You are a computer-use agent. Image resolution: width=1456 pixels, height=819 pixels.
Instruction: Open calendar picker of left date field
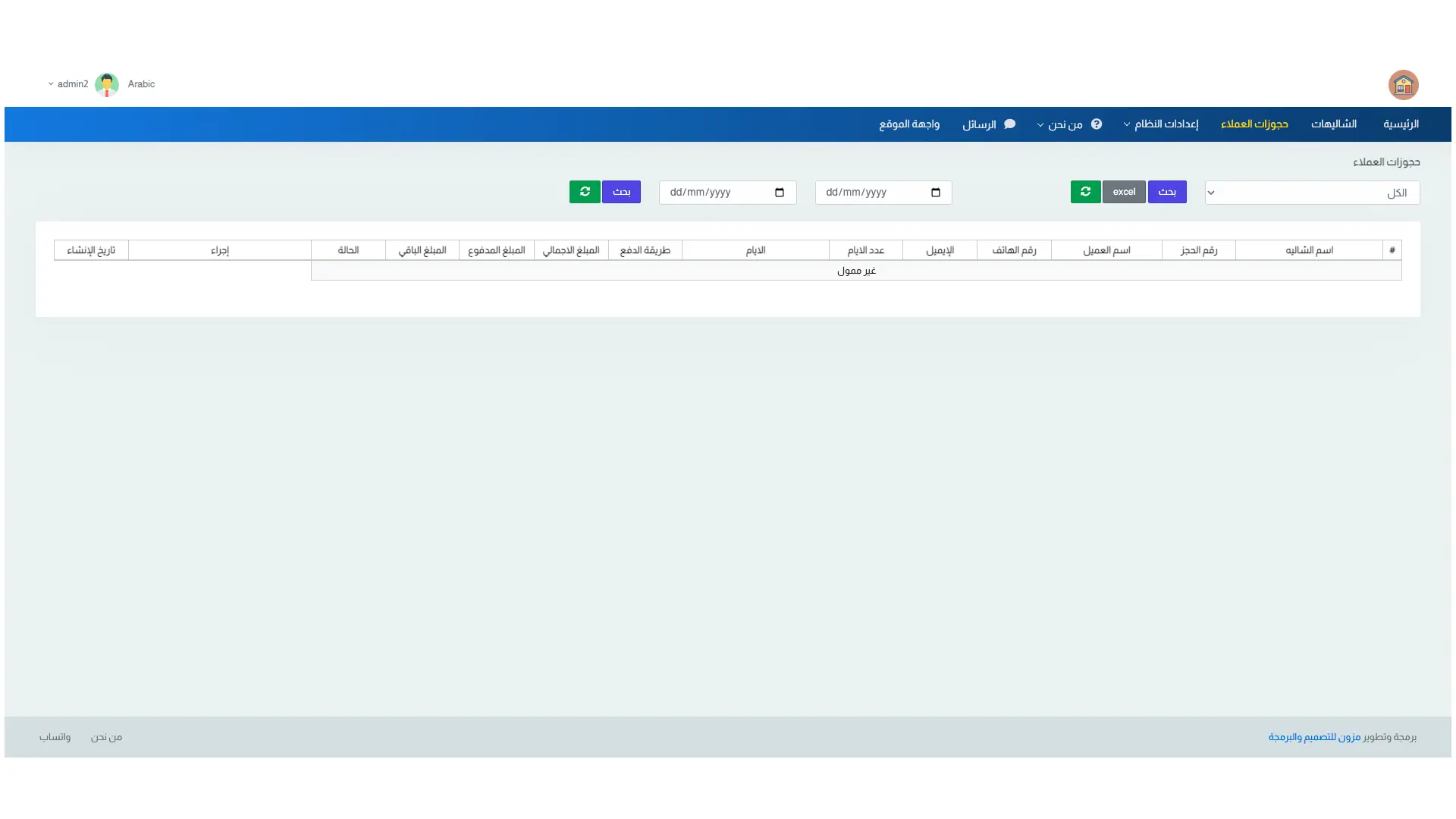[779, 193]
